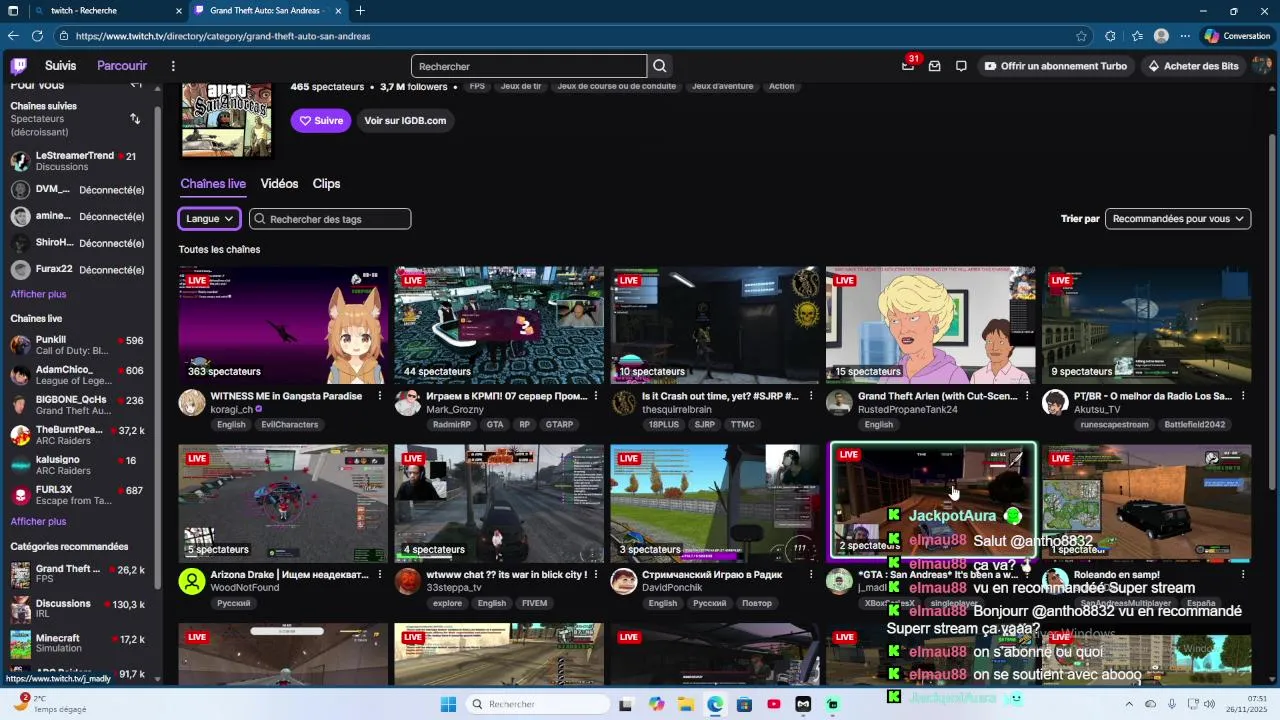Open the three-dot menu next to Parcourir
The height and width of the screenshot is (720, 1280).
pyautogui.click(x=173, y=66)
